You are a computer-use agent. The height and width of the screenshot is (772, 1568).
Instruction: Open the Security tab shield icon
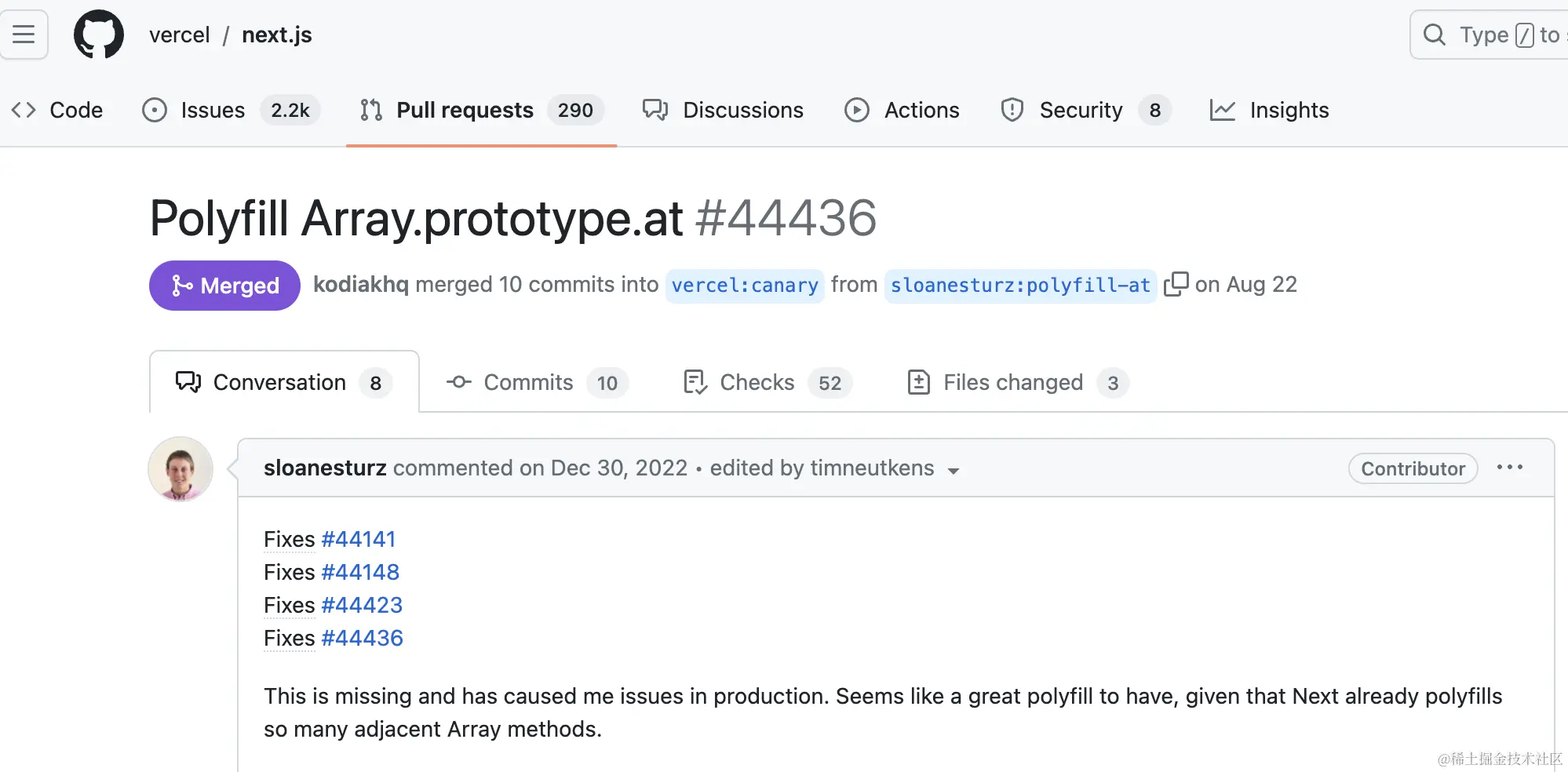point(1012,110)
